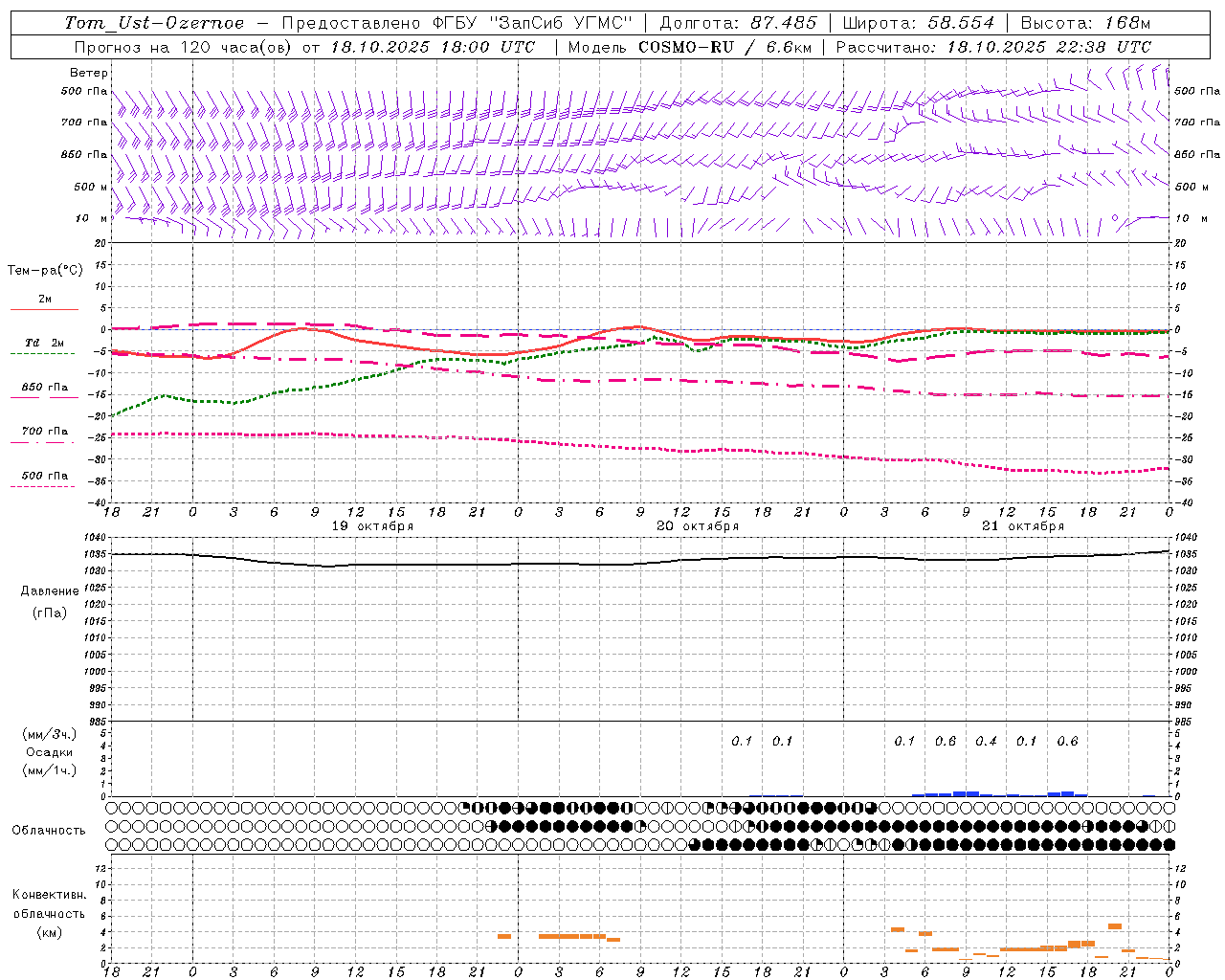Image resolution: width=1225 pixels, height=980 pixels.
Task: Click the Ветер panel label
Action: 89,73
